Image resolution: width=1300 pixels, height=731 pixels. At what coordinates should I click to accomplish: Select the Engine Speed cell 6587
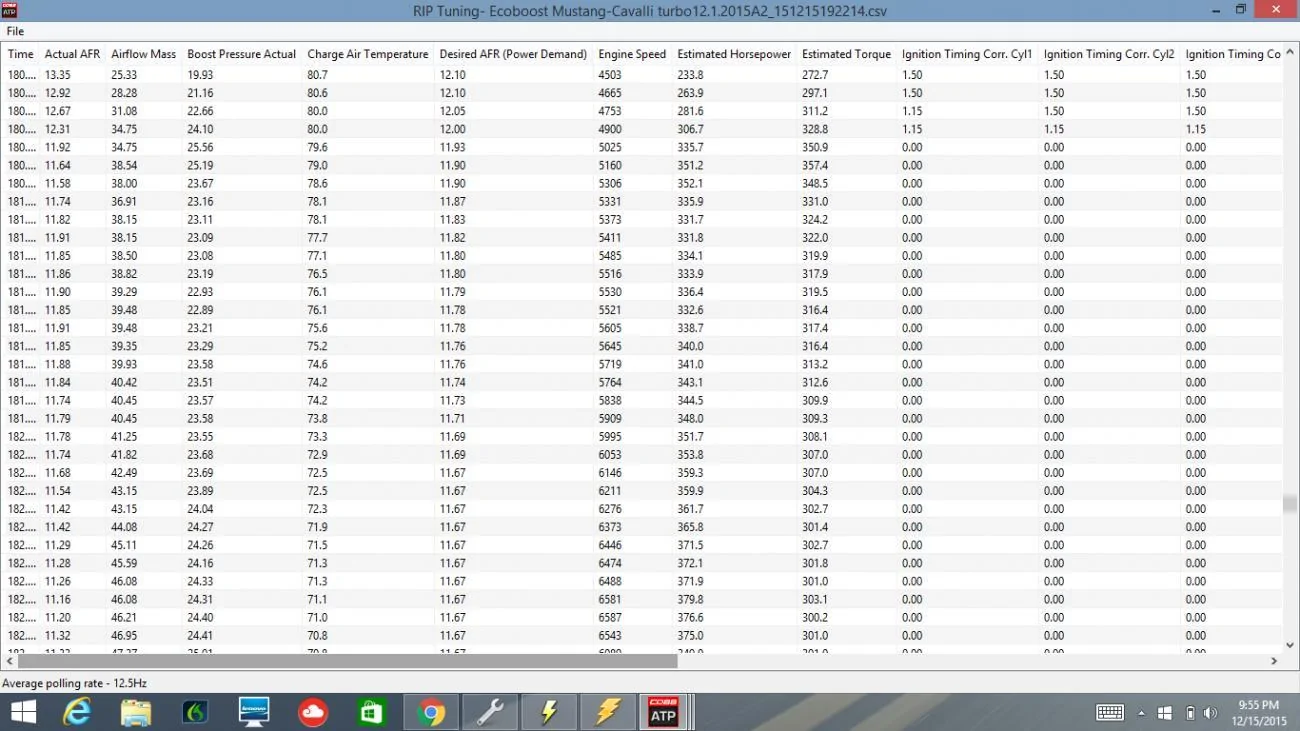pyautogui.click(x=610, y=617)
